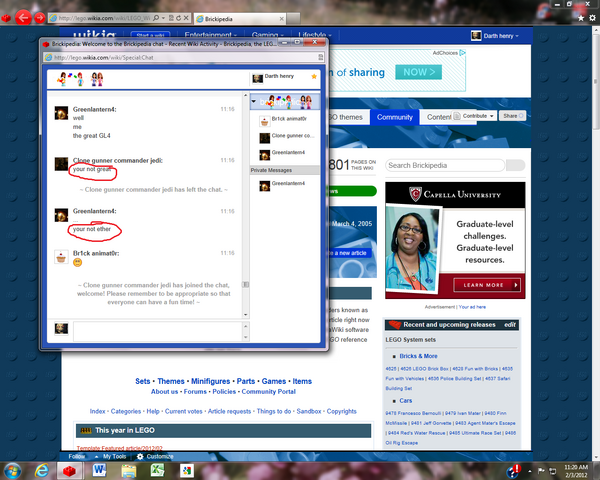The height and width of the screenshot is (480, 600).
Task: Click the chat message input box
Action: pos(158,331)
